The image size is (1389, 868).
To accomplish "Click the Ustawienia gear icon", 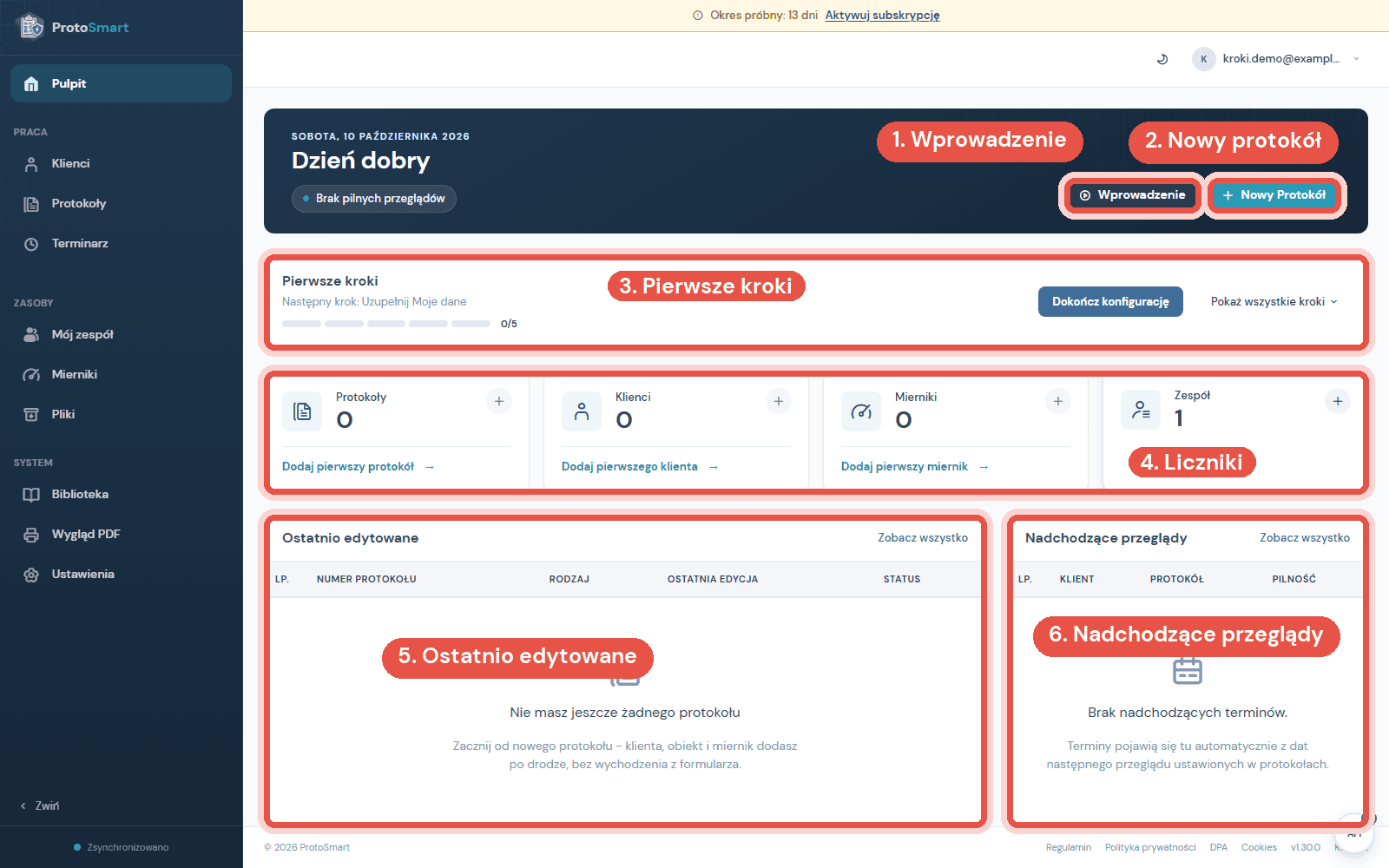I will point(31,574).
